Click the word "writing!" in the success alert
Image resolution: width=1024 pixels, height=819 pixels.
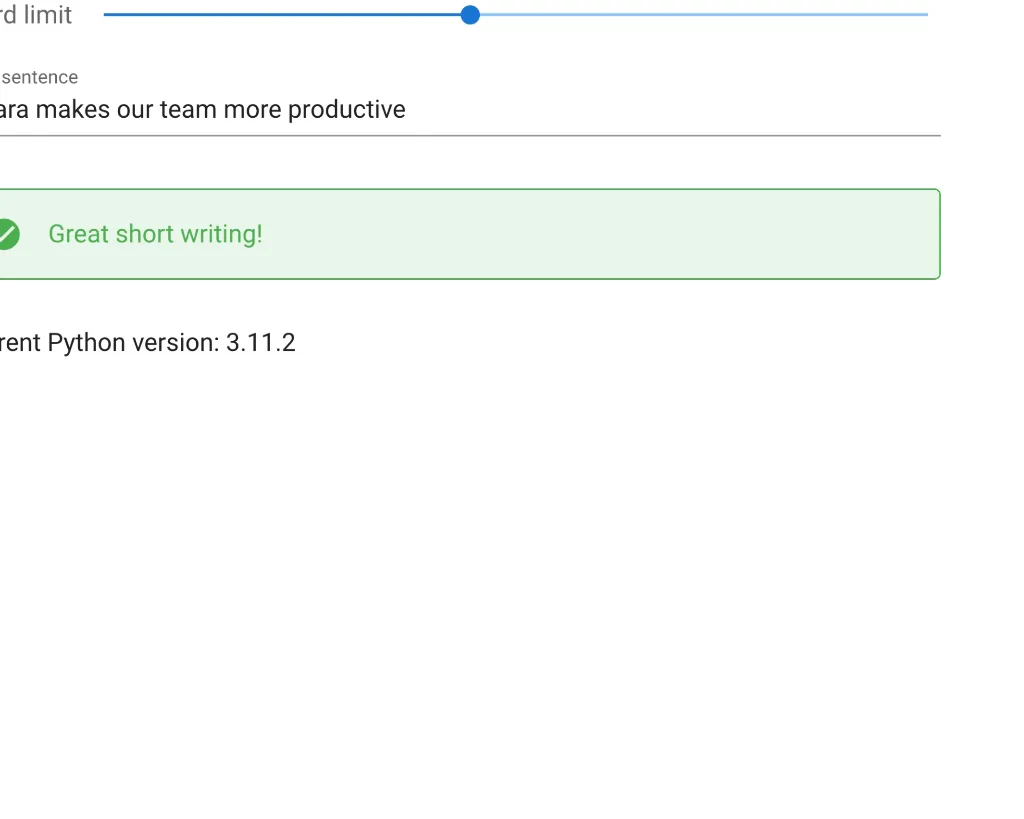pyautogui.click(x=222, y=234)
